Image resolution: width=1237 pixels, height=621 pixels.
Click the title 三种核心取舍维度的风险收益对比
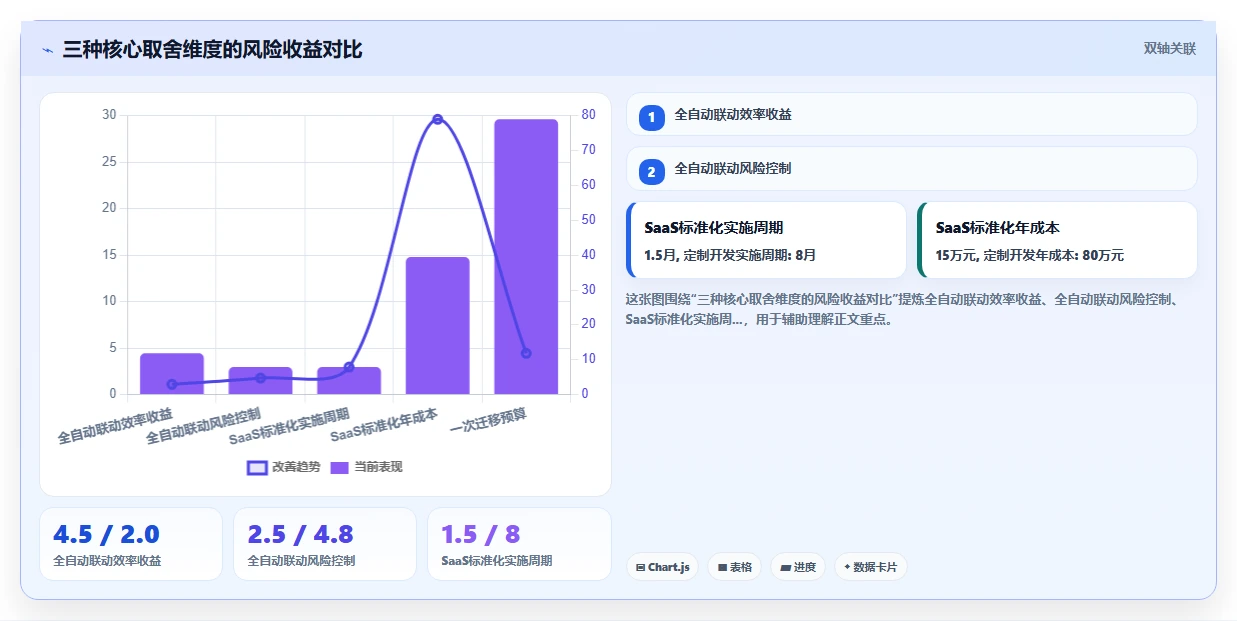pyautogui.click(x=212, y=50)
